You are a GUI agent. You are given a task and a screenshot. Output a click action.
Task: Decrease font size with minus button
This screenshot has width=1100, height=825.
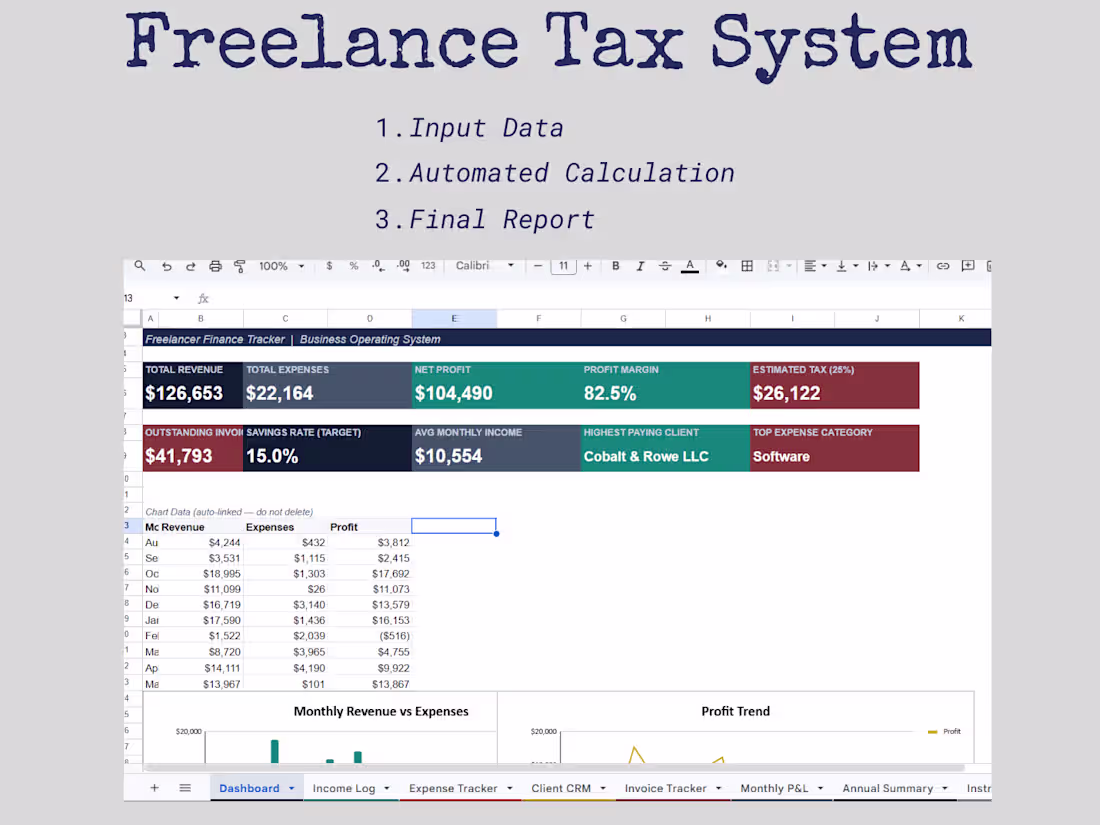point(538,266)
